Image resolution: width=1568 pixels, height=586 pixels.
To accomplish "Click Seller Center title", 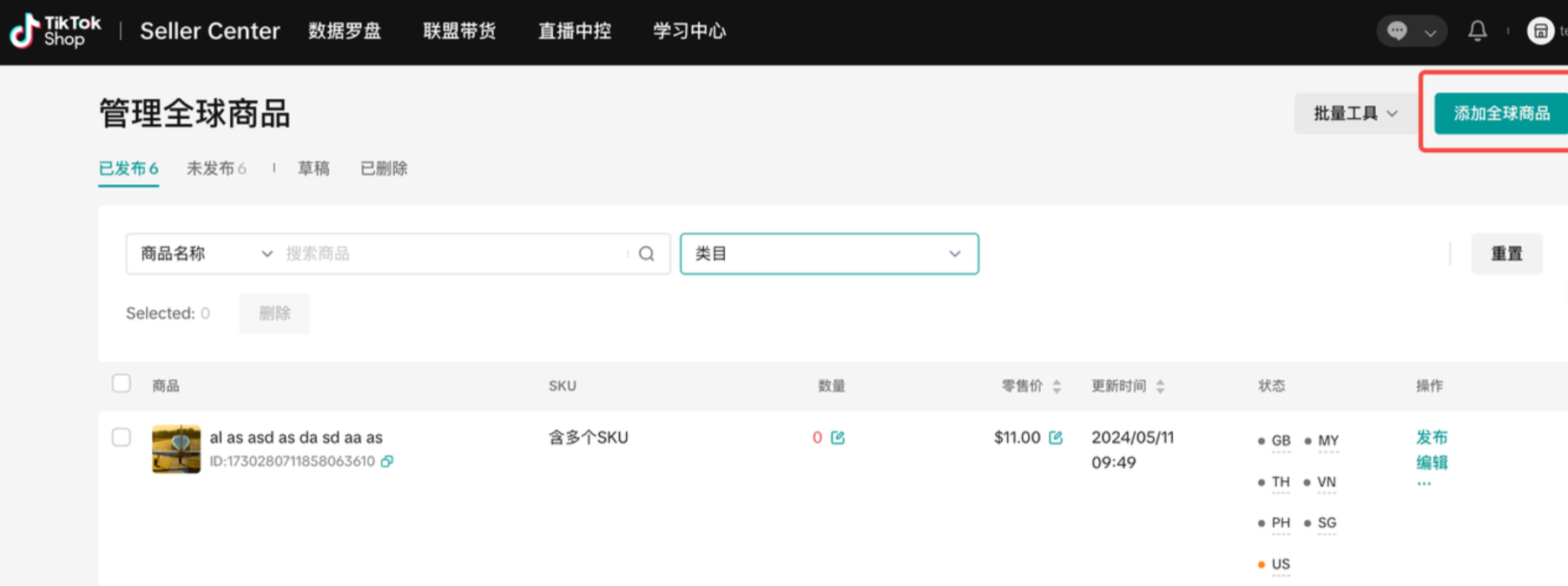I will 210,31.
